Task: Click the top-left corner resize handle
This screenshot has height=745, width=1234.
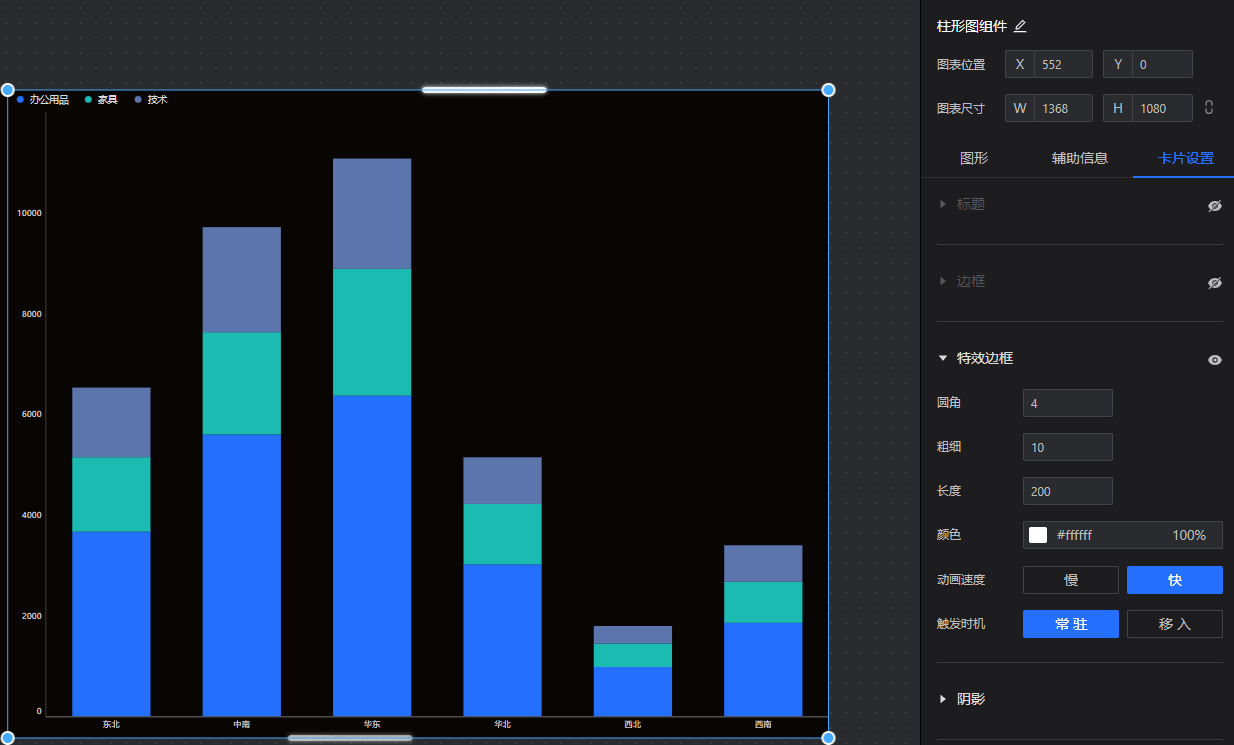Action: click(x=8, y=90)
